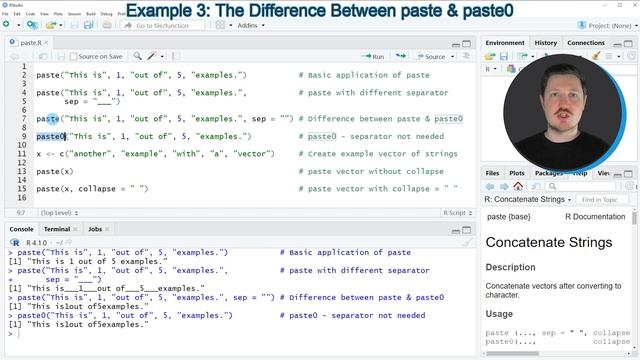Click the New File plus icon
This screenshot has width=640, height=360.
6,25
